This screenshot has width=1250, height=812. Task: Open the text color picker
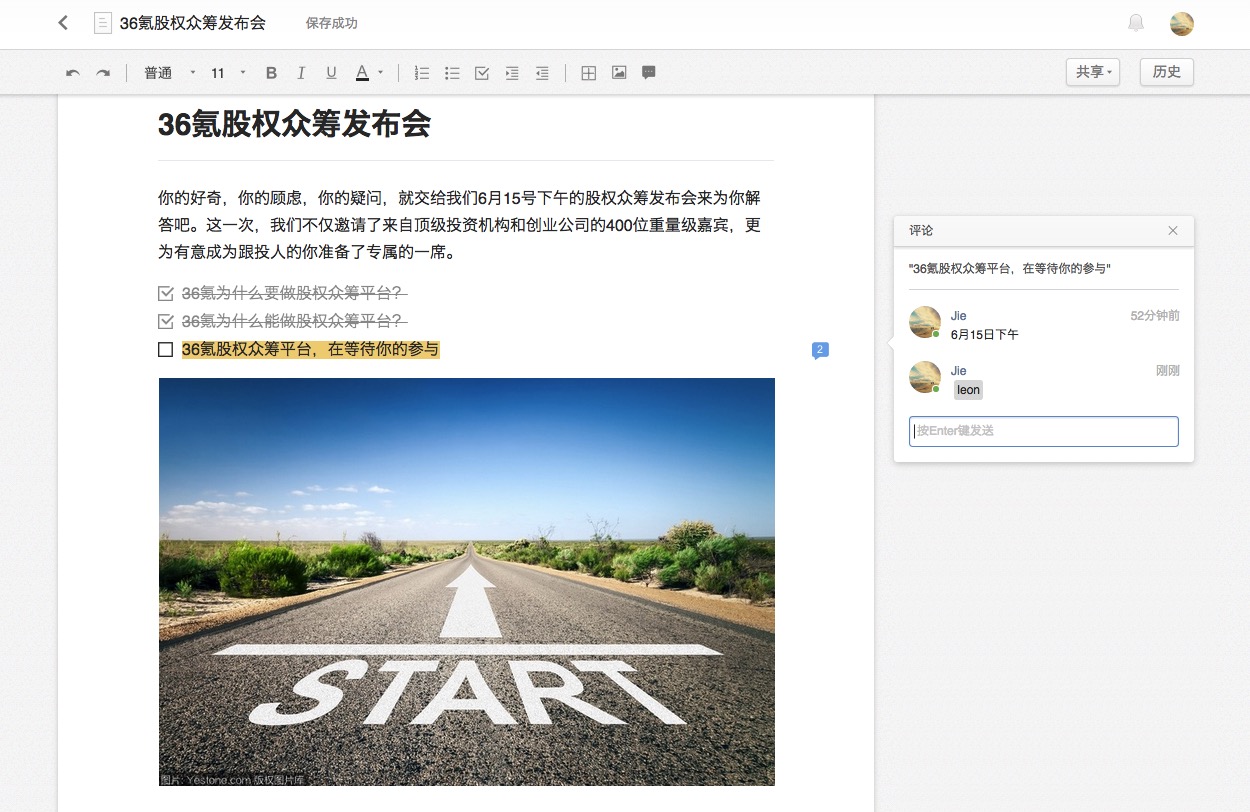(x=368, y=73)
